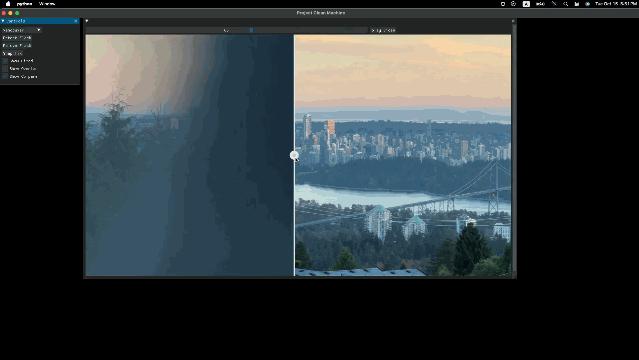Image resolution: width=639 pixels, height=360 pixels.
Task: Click the highlighted input source icon in menu bar
Action: (527, 4)
